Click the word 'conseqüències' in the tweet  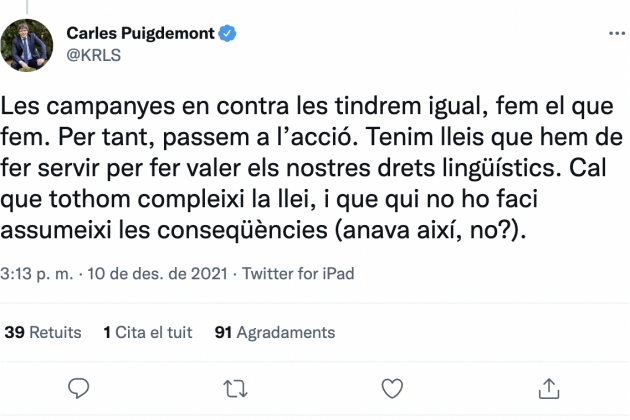coord(242,230)
